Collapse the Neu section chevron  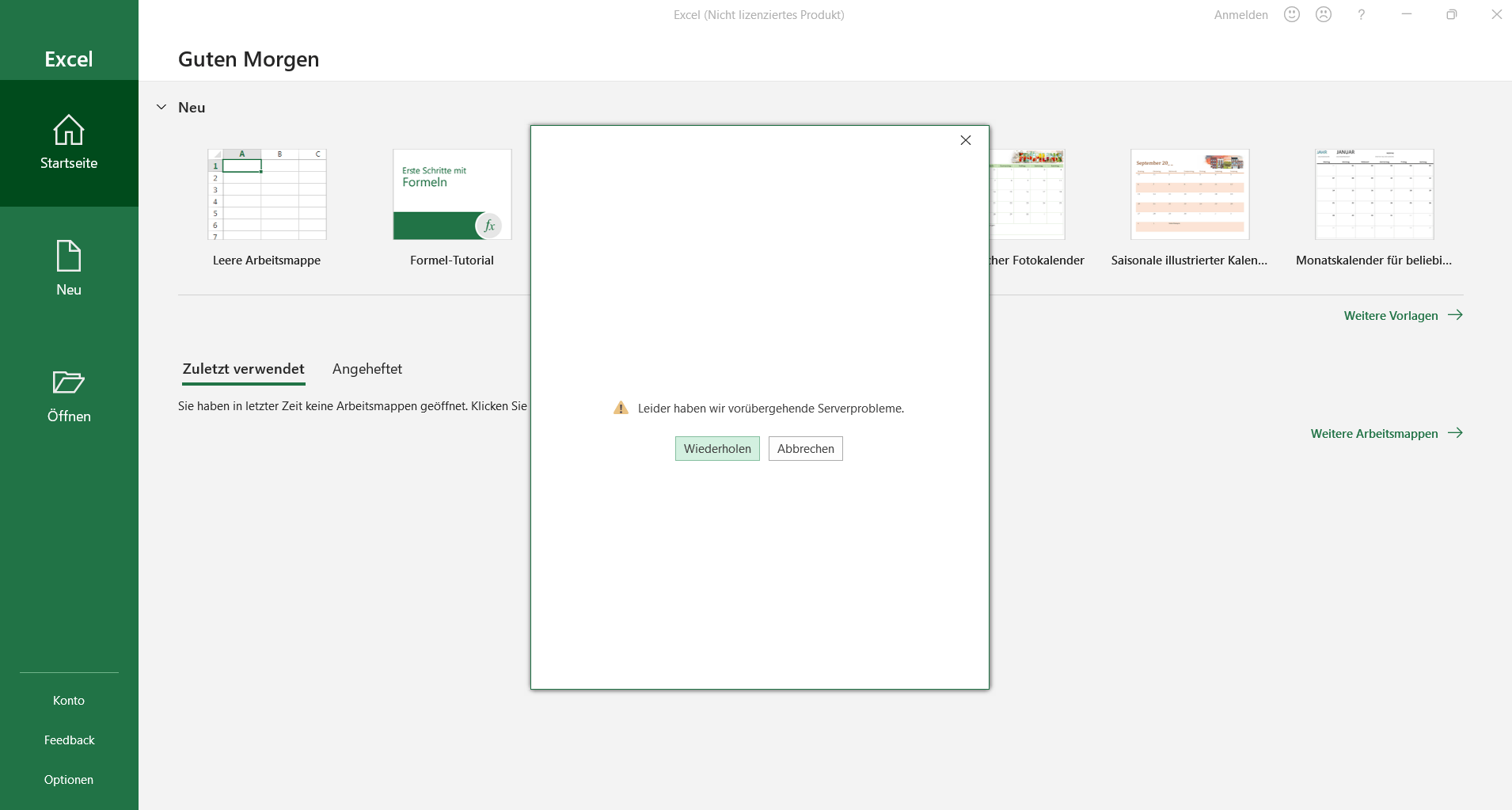(x=161, y=107)
